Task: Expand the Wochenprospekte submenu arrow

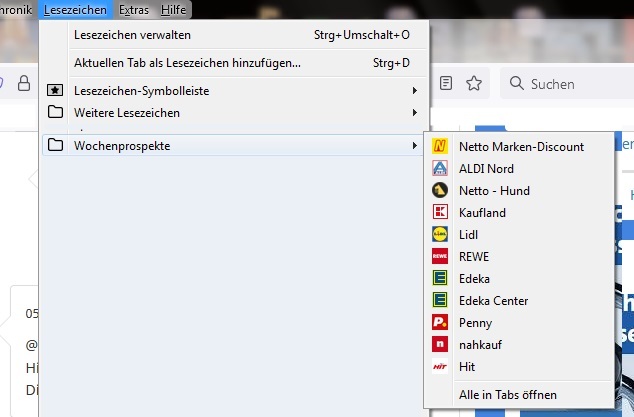Action: 414,145
